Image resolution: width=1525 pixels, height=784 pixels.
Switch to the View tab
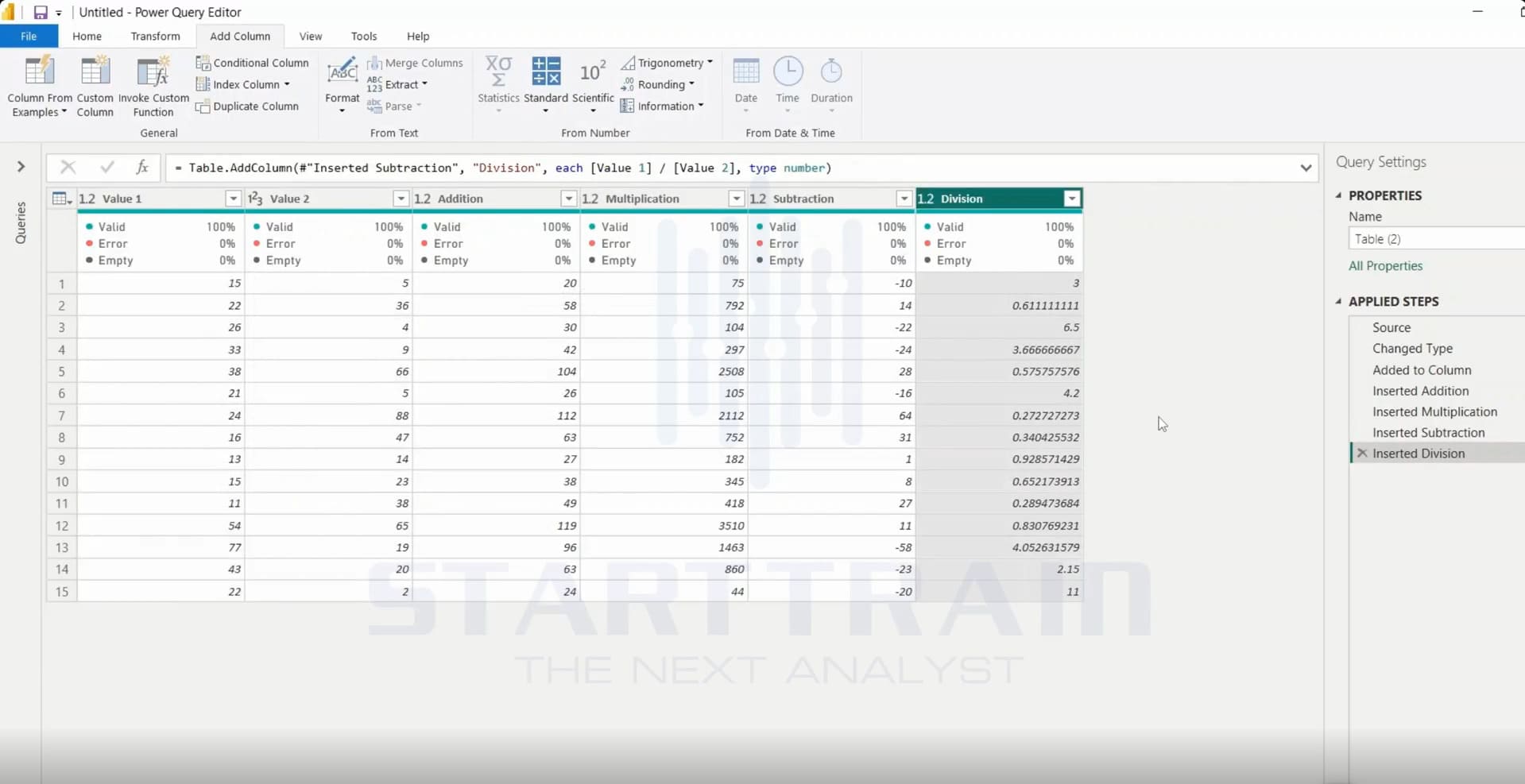pos(311,37)
